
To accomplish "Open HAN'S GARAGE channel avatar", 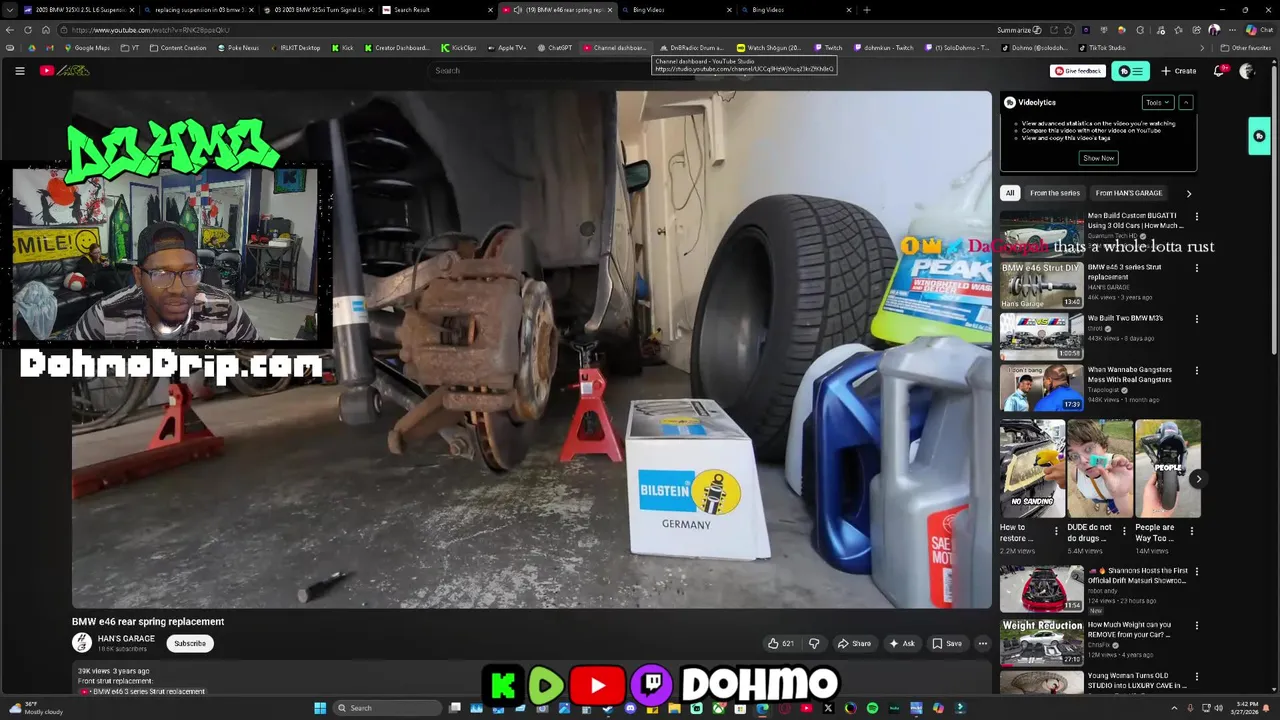I will pos(82,643).
